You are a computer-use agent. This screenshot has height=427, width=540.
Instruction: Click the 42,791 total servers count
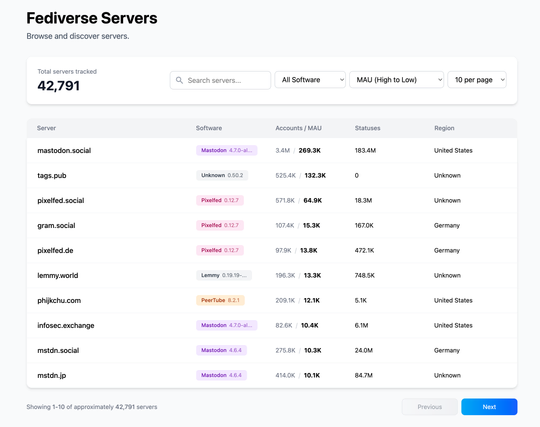tap(59, 86)
